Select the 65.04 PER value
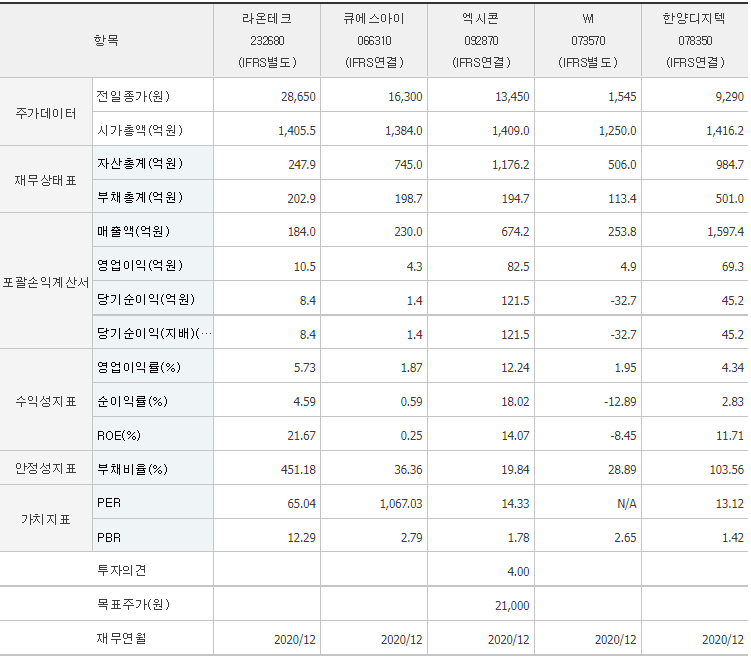 click(x=301, y=504)
